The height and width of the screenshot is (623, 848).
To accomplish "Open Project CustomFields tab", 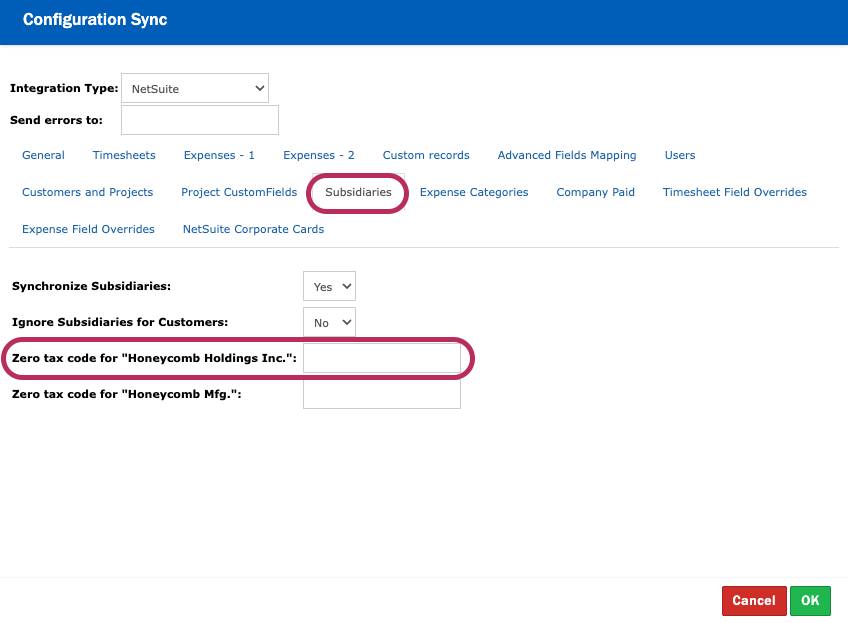I will click(x=239, y=192).
